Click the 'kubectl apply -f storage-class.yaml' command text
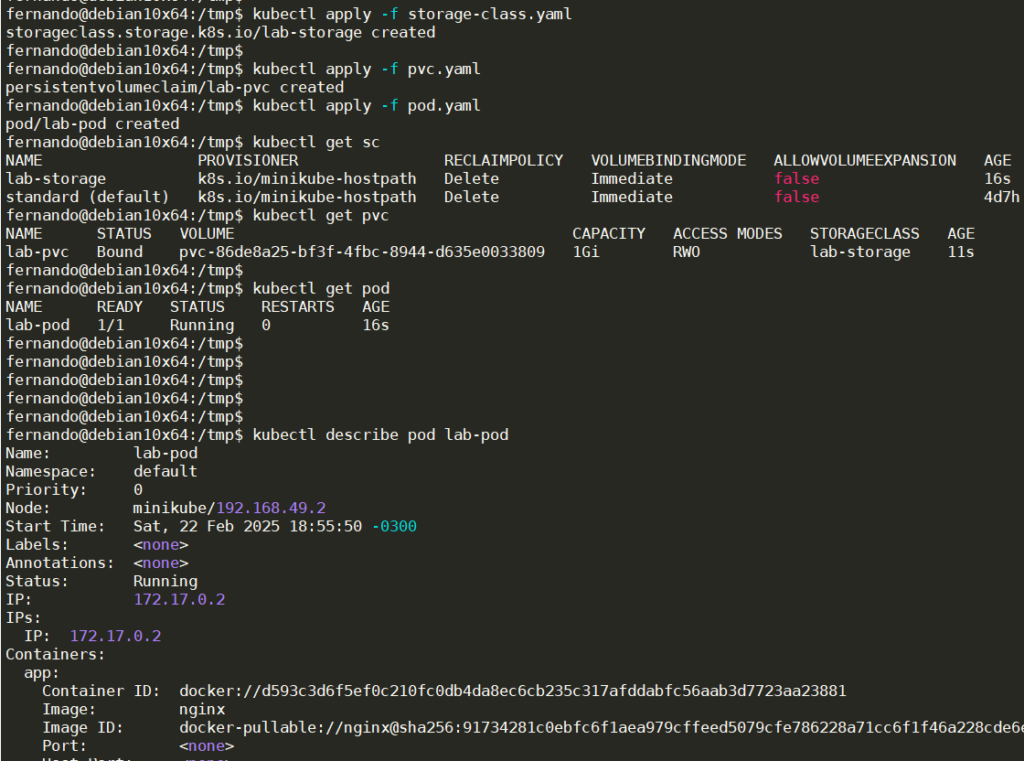This screenshot has width=1024, height=761. click(x=412, y=14)
